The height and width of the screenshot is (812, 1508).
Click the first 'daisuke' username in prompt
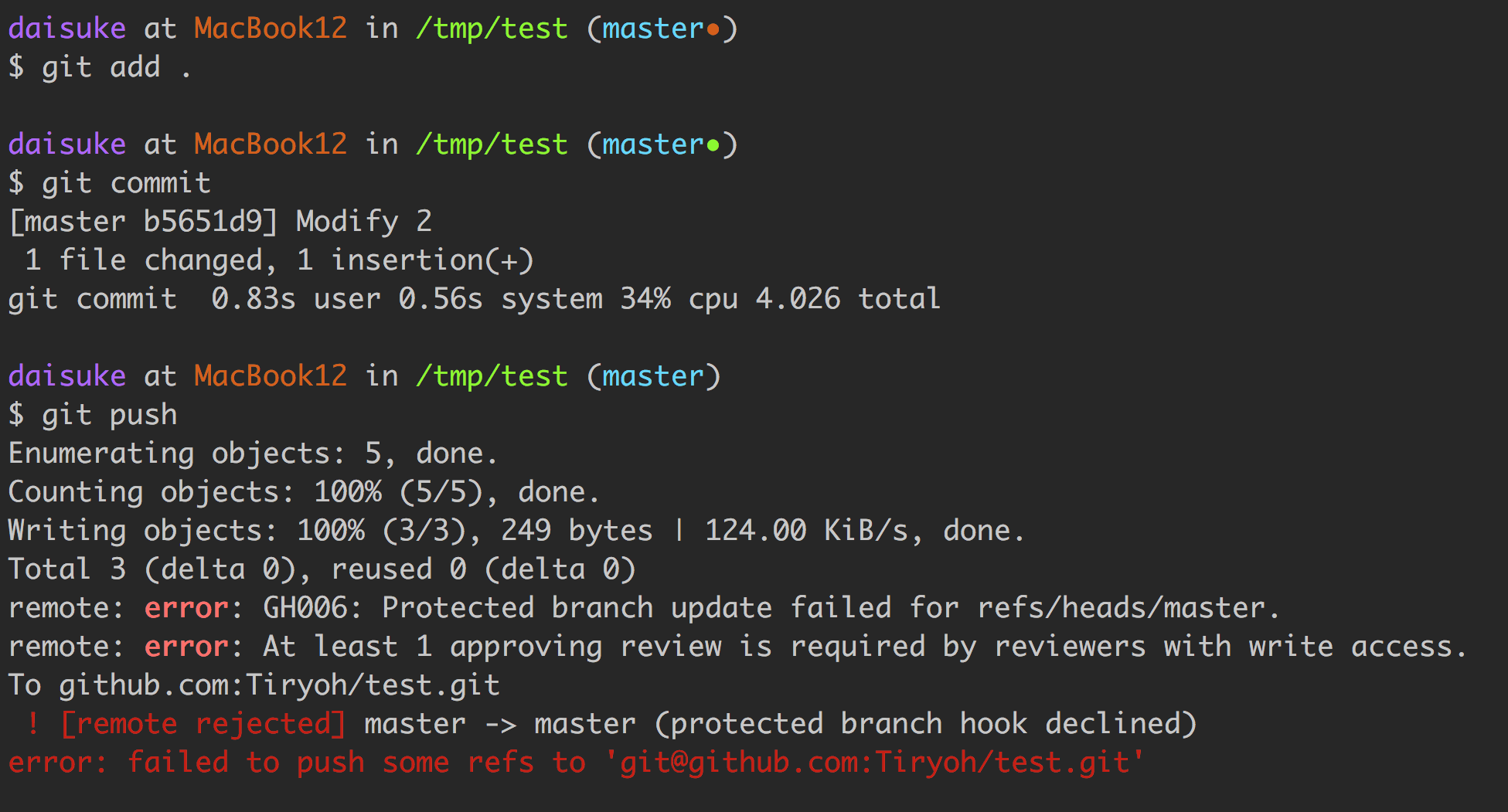click(66, 29)
